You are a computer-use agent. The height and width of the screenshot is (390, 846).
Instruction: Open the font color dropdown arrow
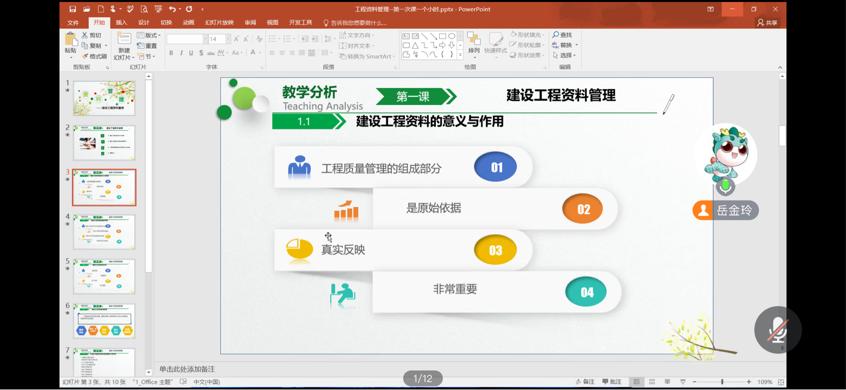[260, 53]
